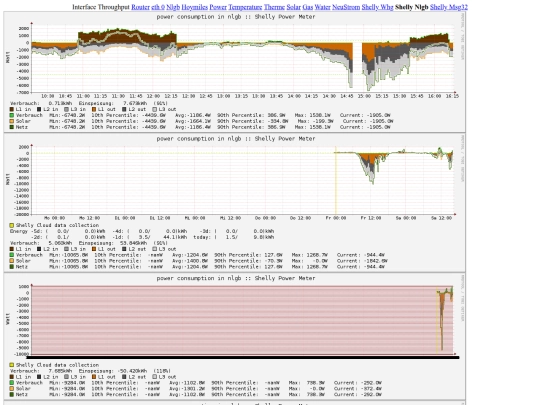
Task: Click the '16:15' axis label in hourly graph
Action: coord(452,96)
